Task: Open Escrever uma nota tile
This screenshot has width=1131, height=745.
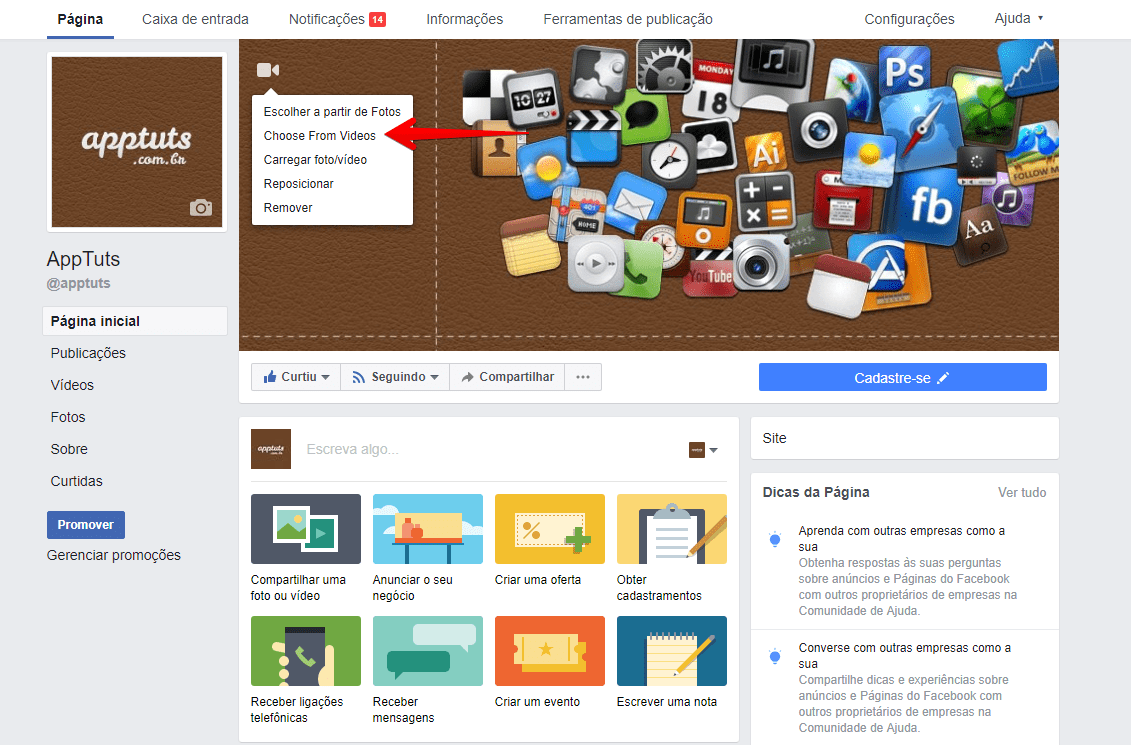Action: [x=672, y=663]
